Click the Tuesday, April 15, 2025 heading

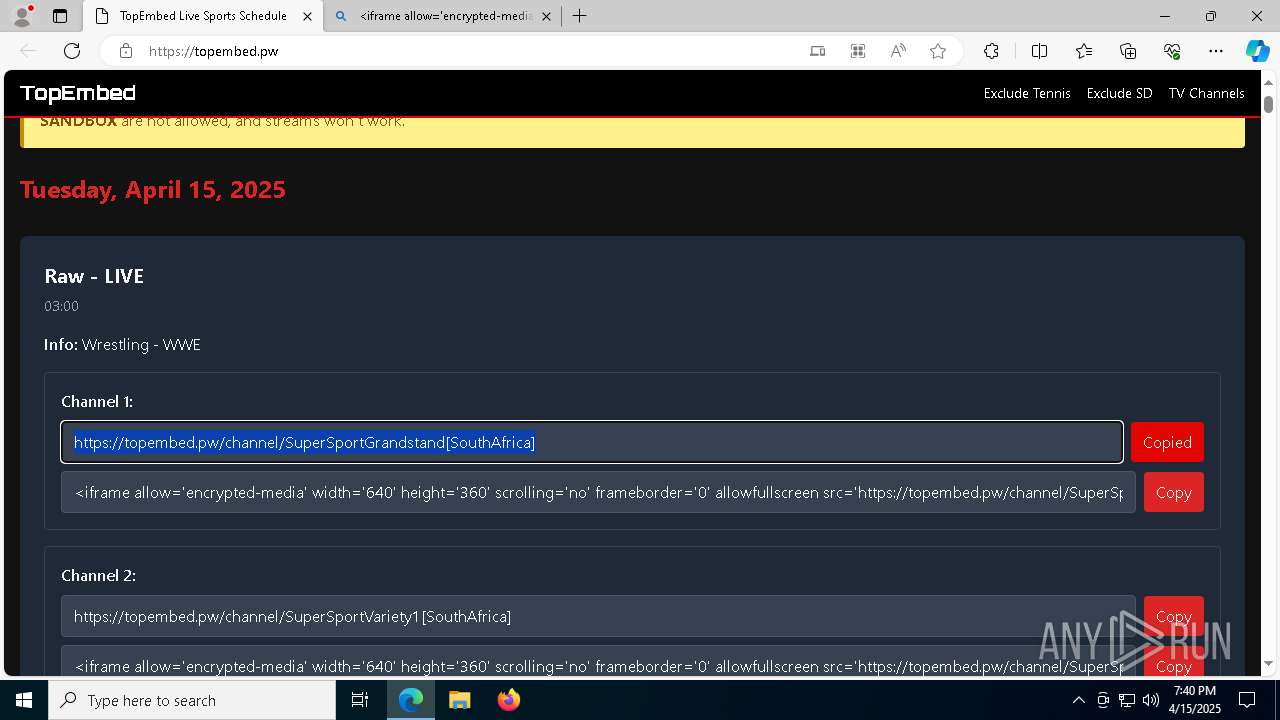153,189
